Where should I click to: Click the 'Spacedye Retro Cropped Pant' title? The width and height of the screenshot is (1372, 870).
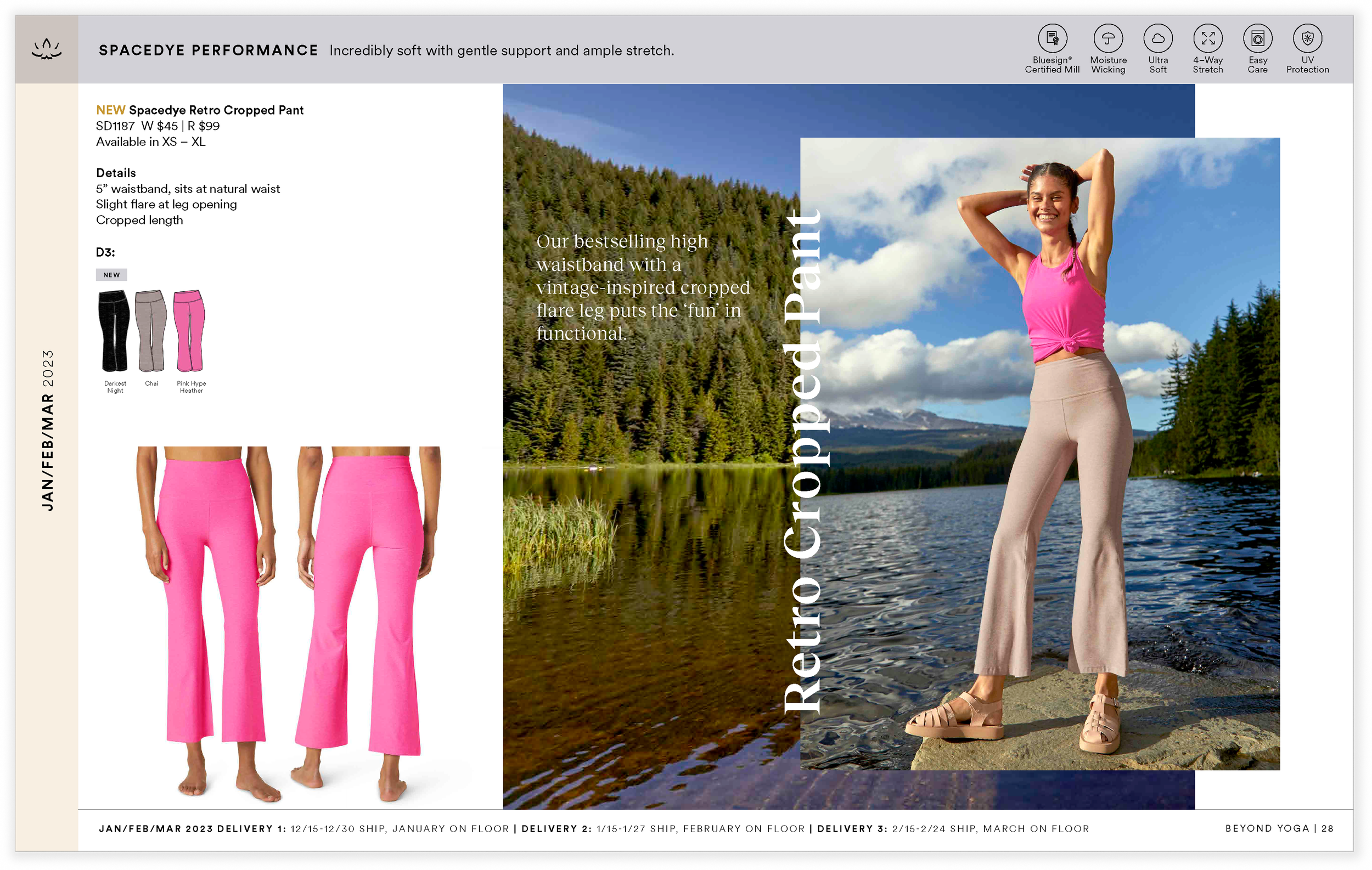217,110
